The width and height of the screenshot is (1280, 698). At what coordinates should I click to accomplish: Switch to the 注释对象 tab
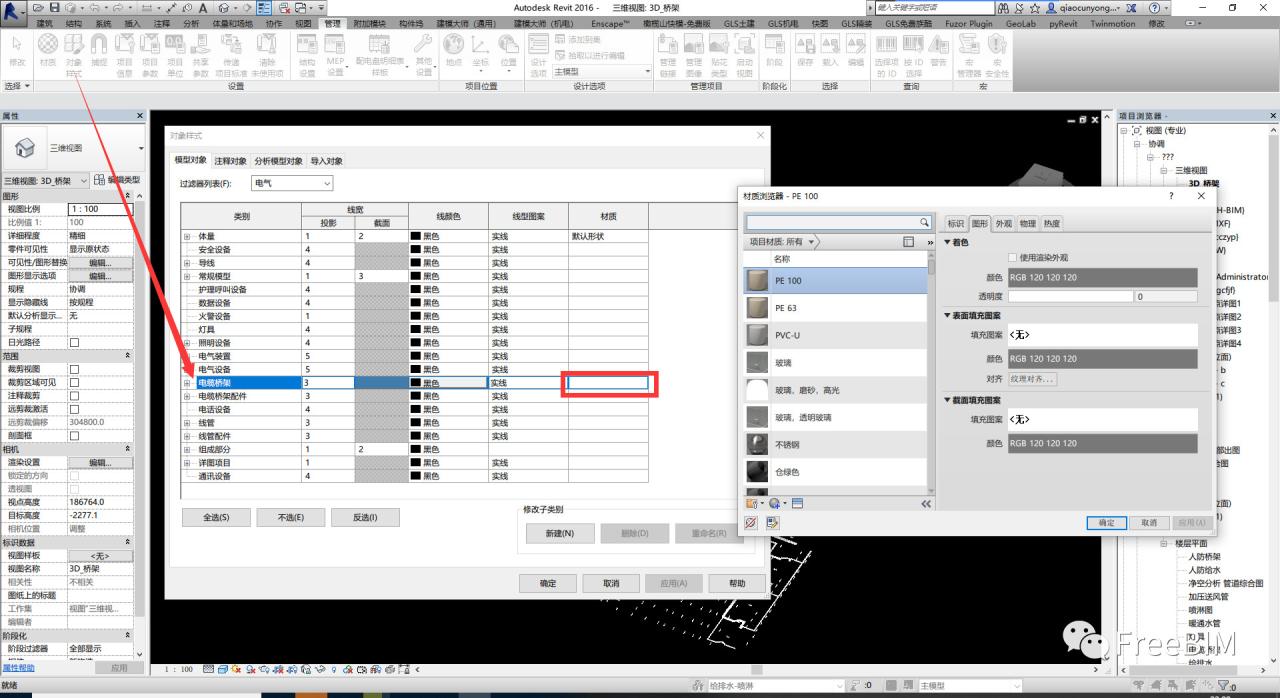[230, 161]
